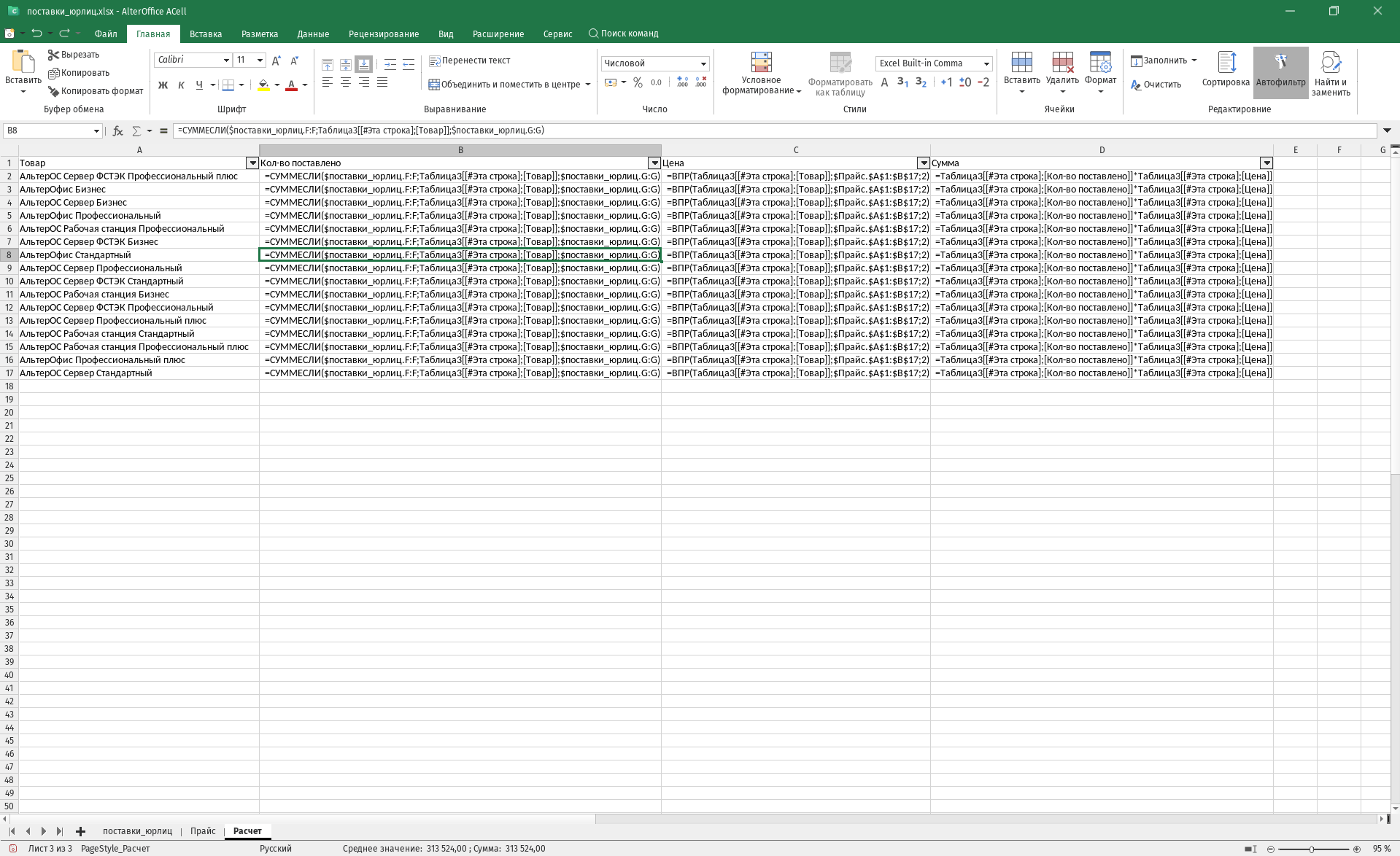Add decimal place icon
The image size is (1400, 856).
pos(682,82)
